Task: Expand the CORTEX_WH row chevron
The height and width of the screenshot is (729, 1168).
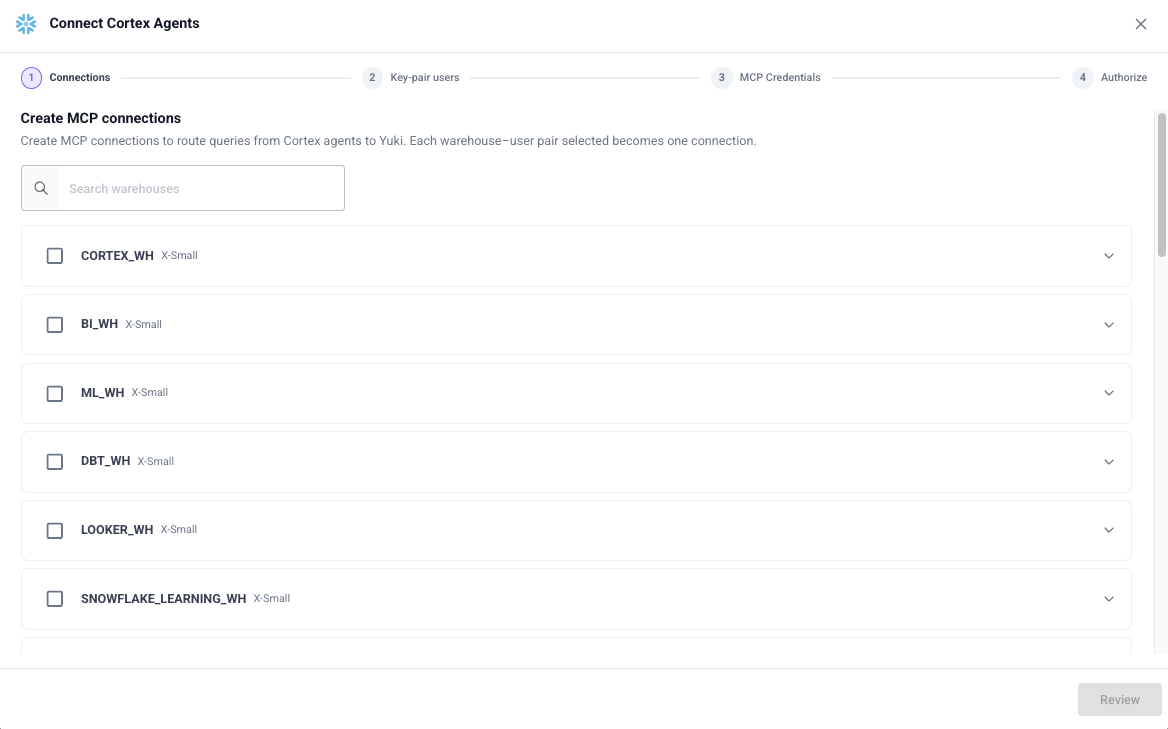Action: click(1108, 256)
